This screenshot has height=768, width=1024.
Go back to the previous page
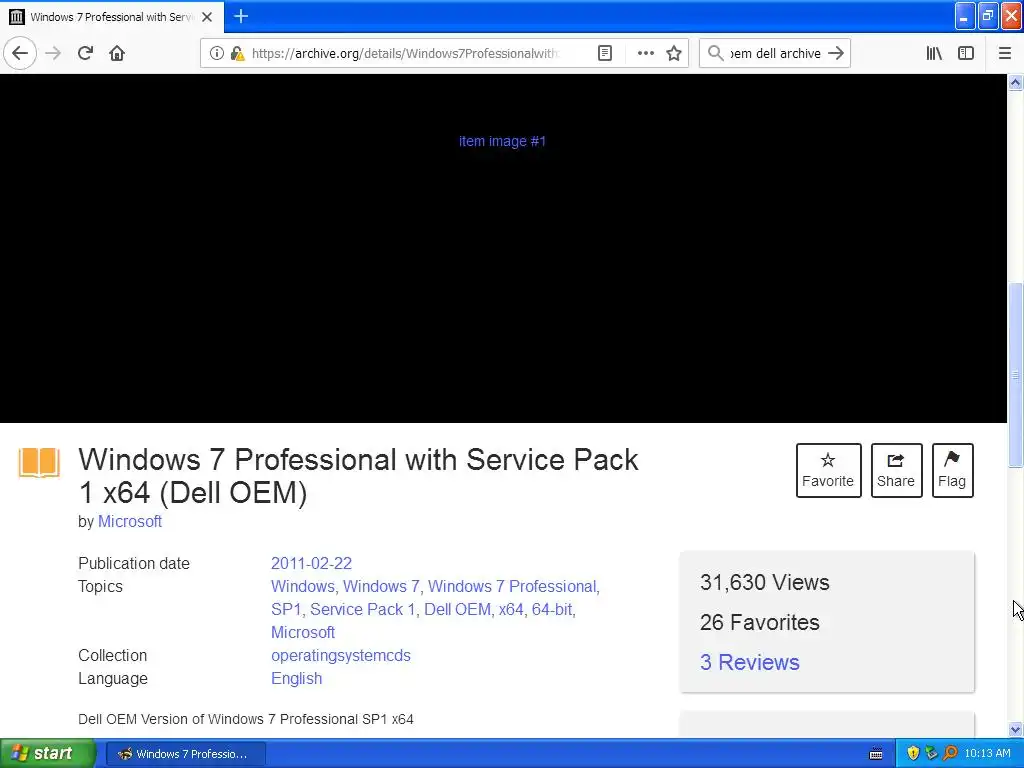[x=20, y=53]
